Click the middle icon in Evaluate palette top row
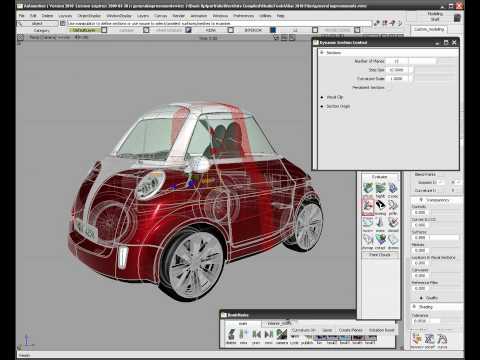Screen dimensions: 480x360 point(380,188)
